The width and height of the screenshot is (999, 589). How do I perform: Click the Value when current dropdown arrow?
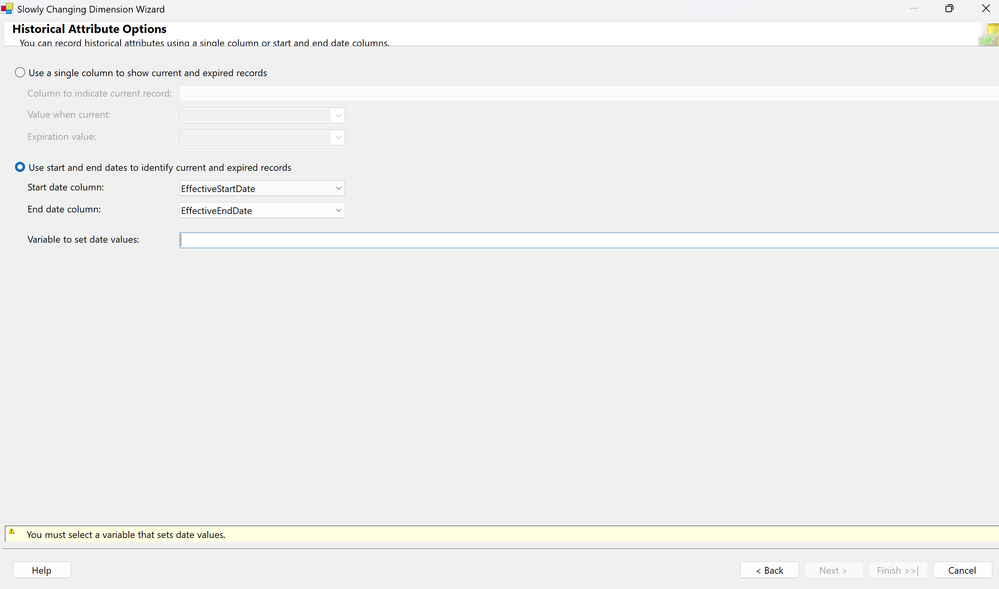tap(338, 115)
